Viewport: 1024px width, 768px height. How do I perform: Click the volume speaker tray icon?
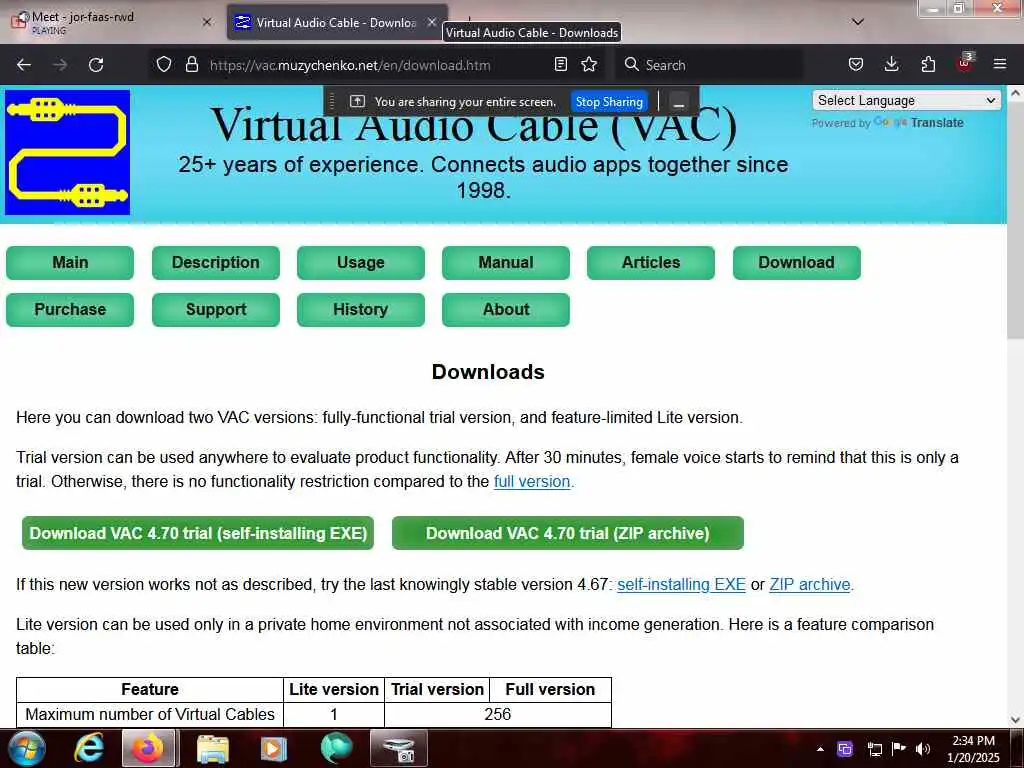coord(923,749)
